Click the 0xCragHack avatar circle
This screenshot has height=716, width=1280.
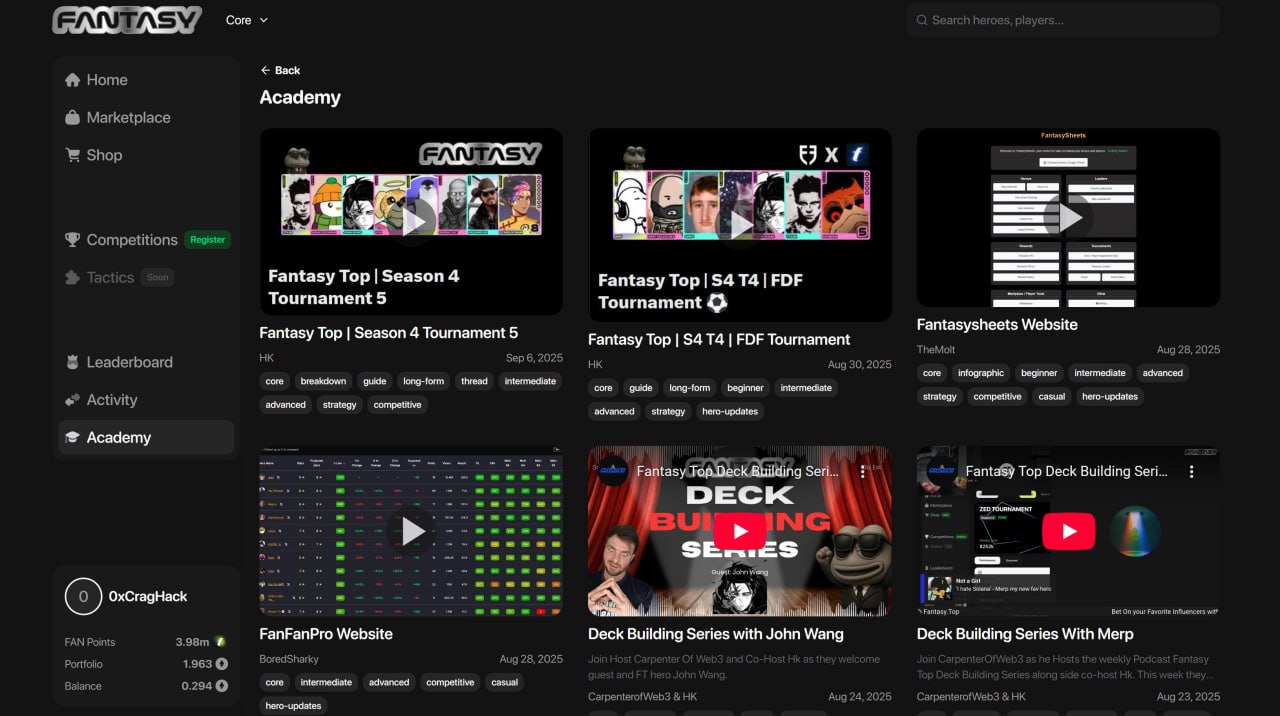coord(83,596)
